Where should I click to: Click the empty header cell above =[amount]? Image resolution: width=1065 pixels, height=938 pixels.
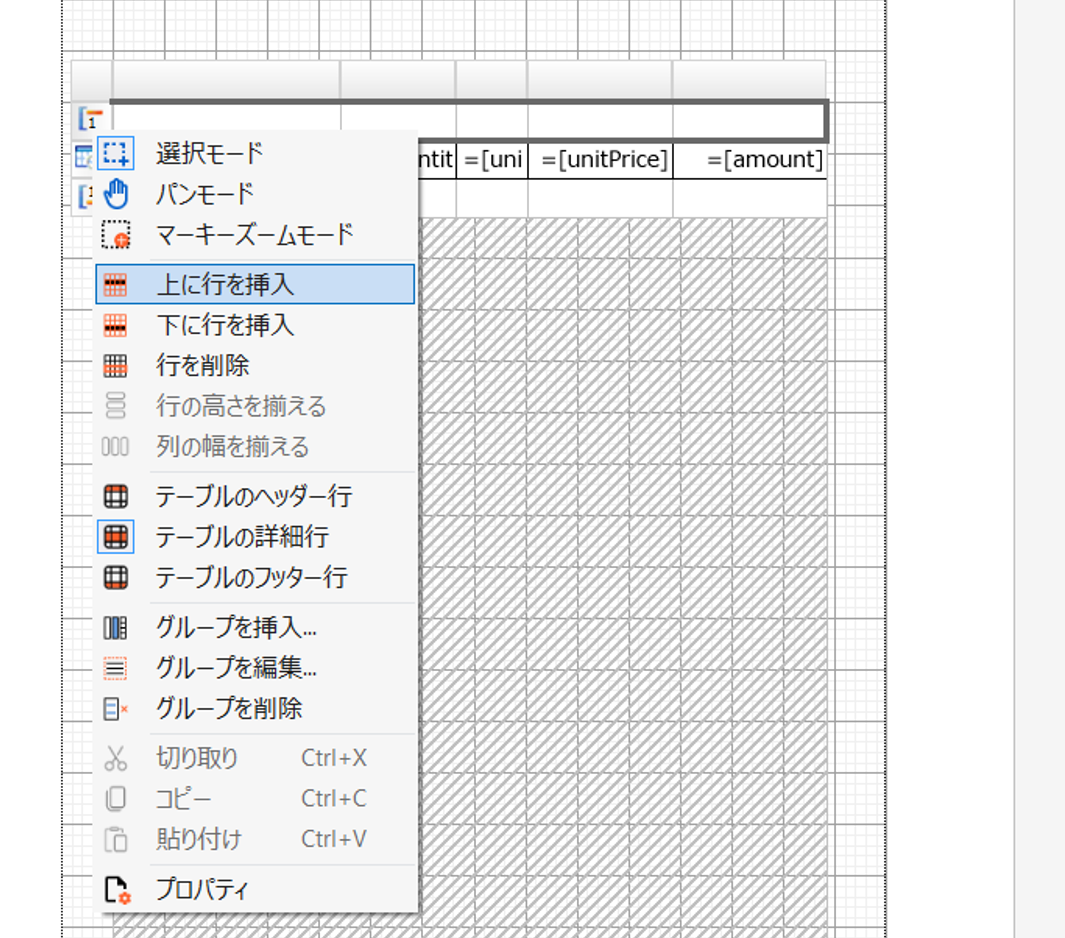click(748, 122)
